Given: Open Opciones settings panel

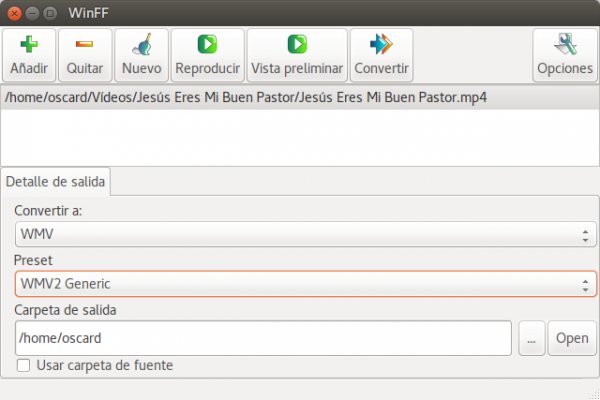Looking at the screenshot, I should (565, 55).
